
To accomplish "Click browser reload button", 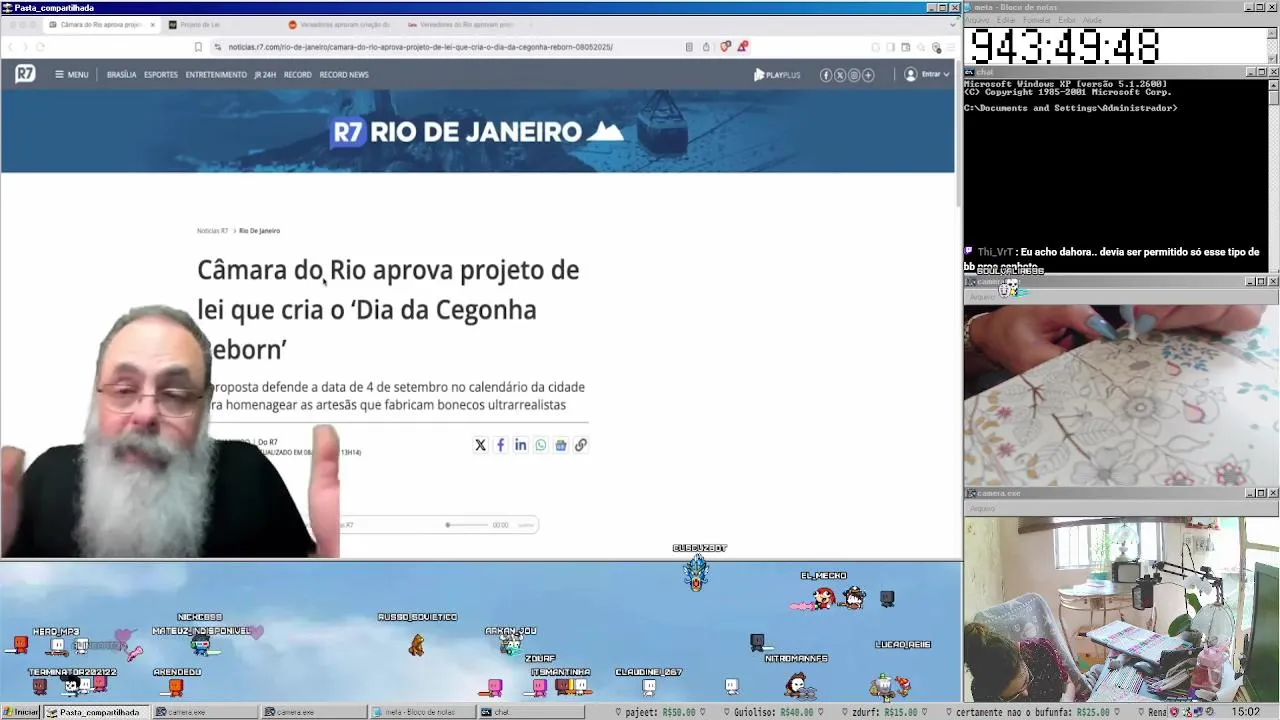I will click(40, 47).
